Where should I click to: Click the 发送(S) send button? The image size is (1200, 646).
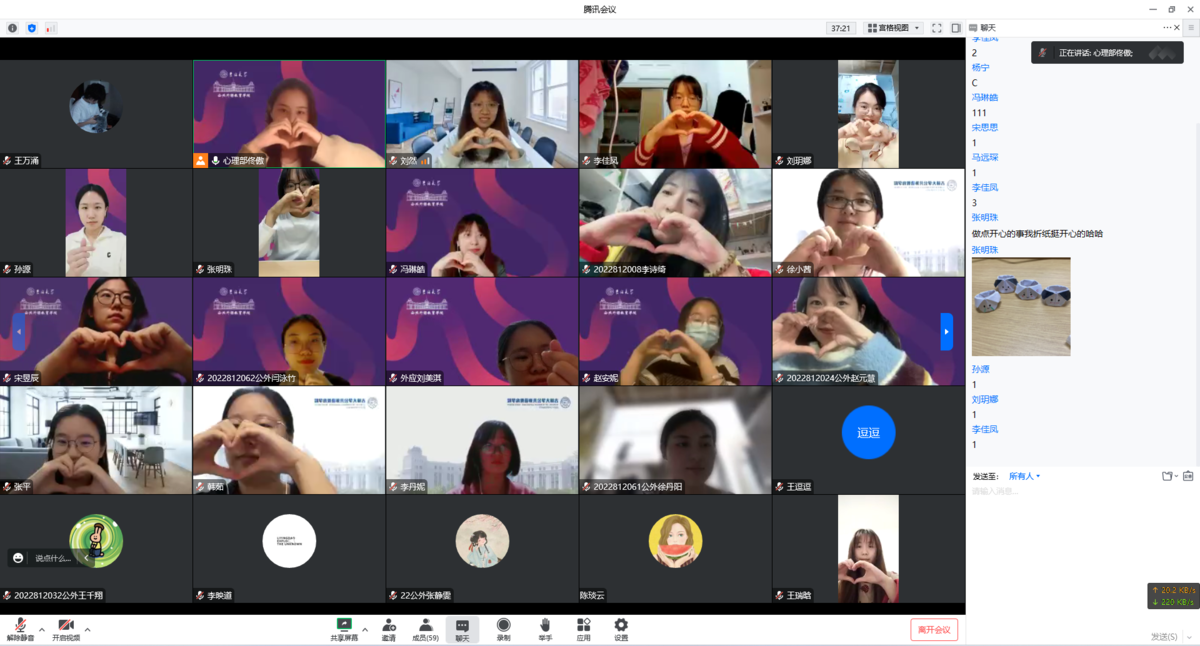(x=1162, y=636)
